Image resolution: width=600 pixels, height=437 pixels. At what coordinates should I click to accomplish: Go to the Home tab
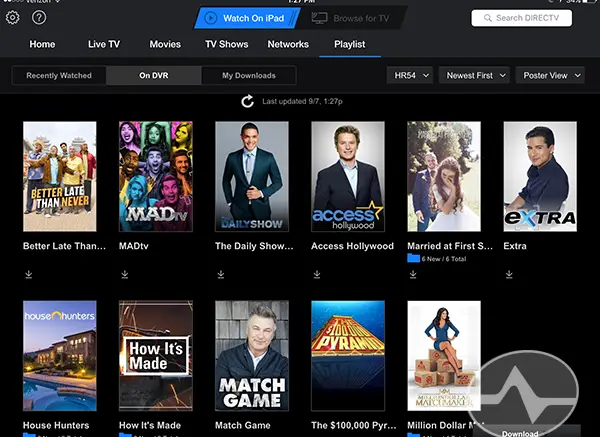[42, 44]
